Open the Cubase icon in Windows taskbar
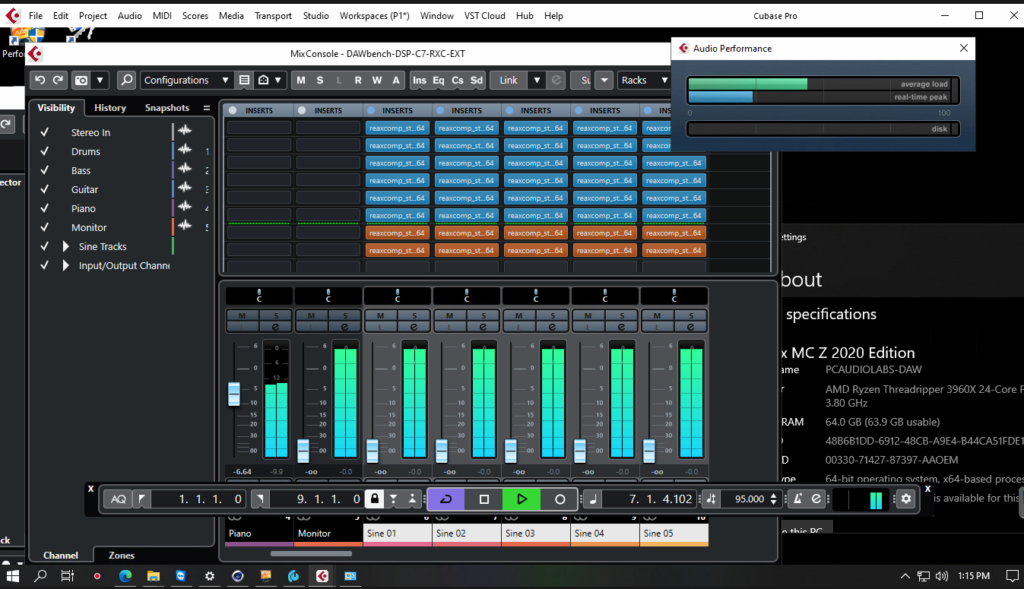 pyautogui.click(x=322, y=576)
